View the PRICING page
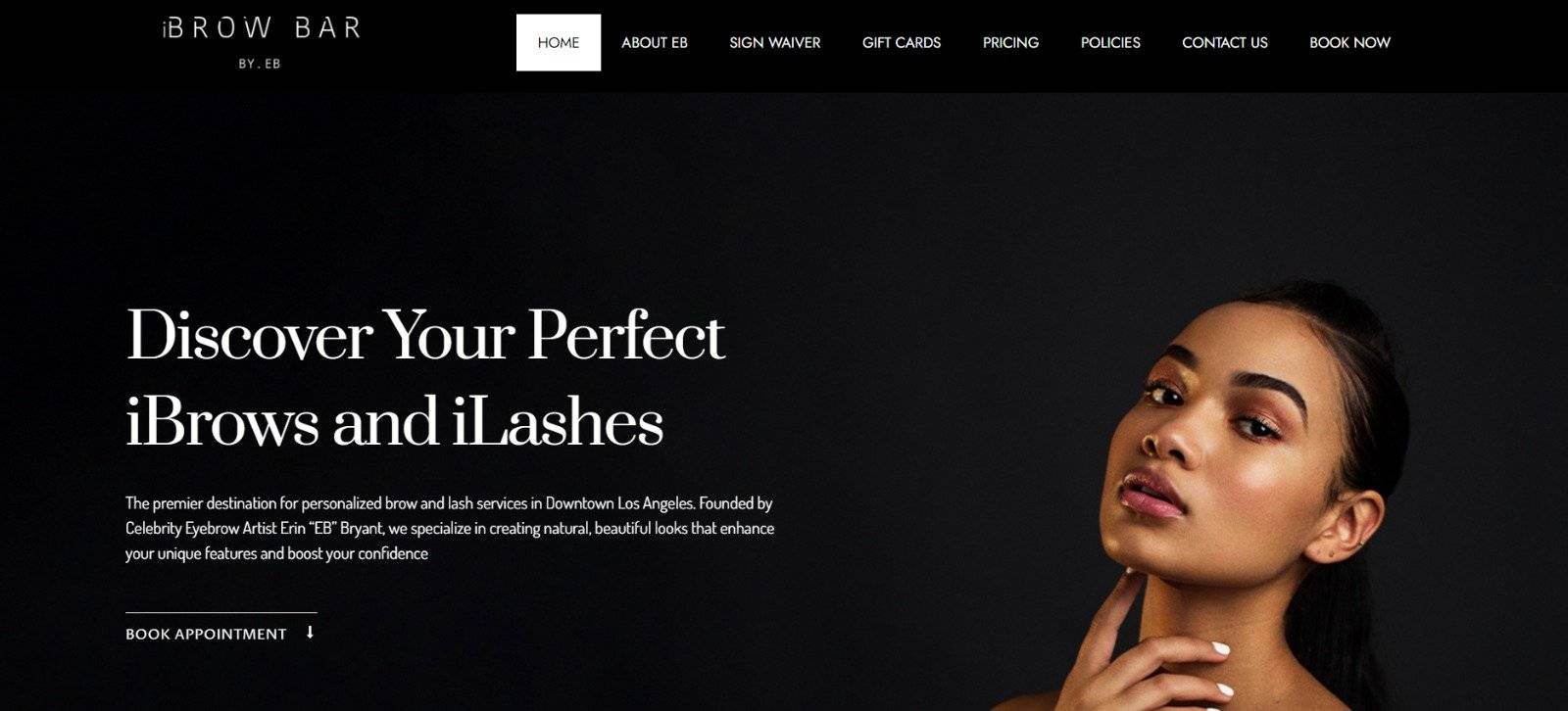Screen dimensions: 1568x711 [1010, 42]
